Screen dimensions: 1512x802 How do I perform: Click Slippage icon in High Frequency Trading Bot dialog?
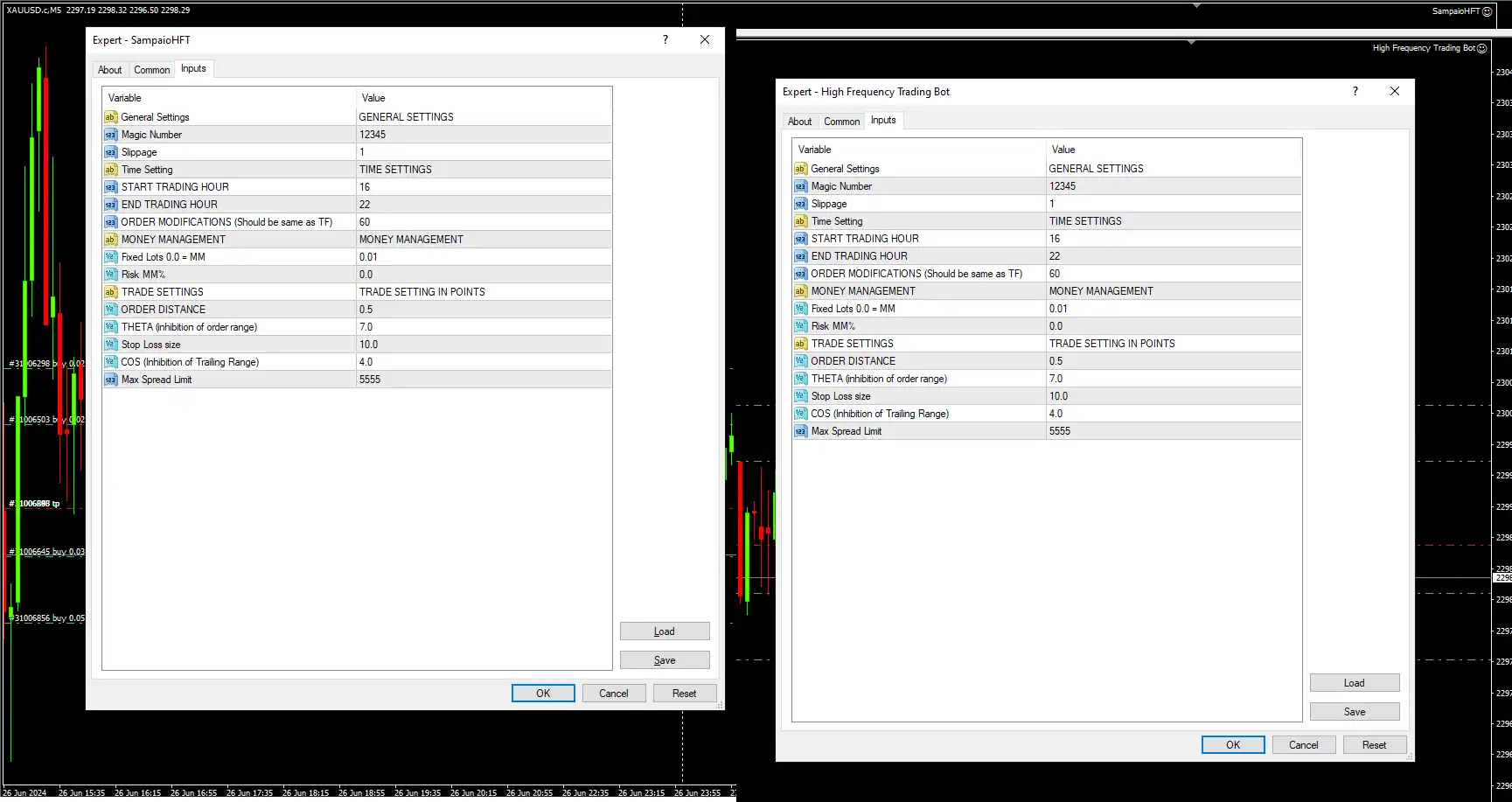tap(800, 204)
